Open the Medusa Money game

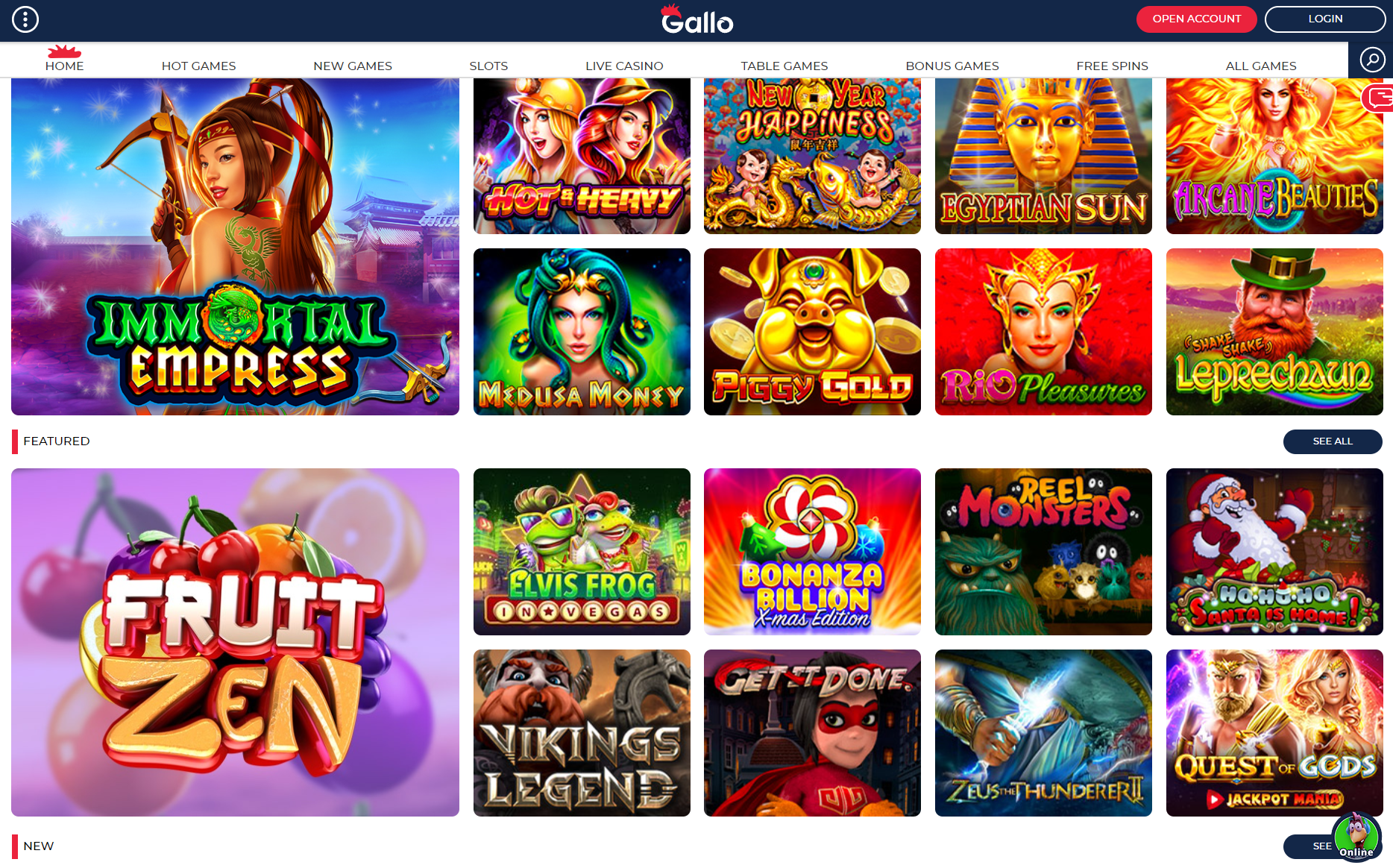[x=582, y=332]
